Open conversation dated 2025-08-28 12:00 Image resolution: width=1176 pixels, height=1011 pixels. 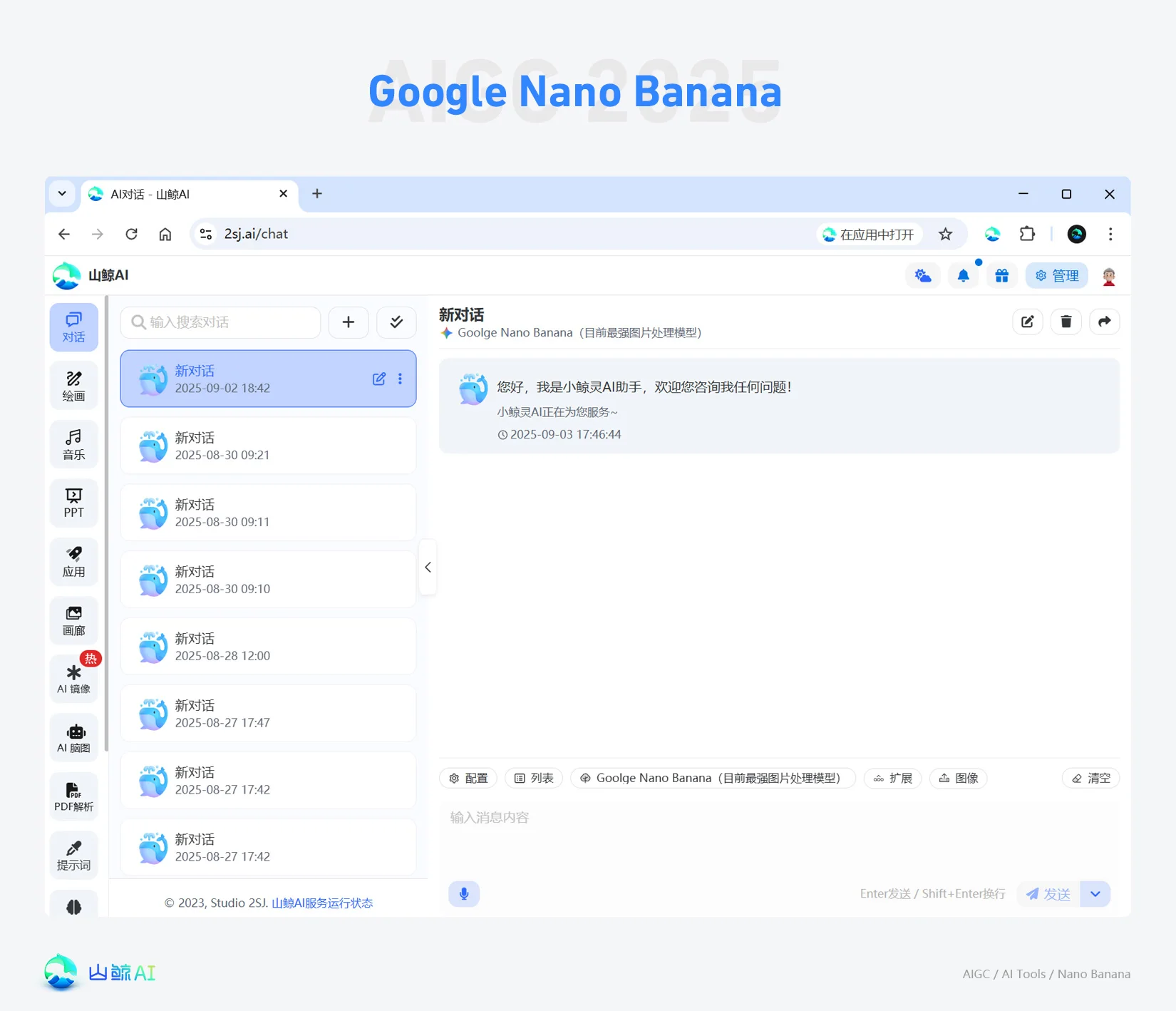(x=269, y=647)
